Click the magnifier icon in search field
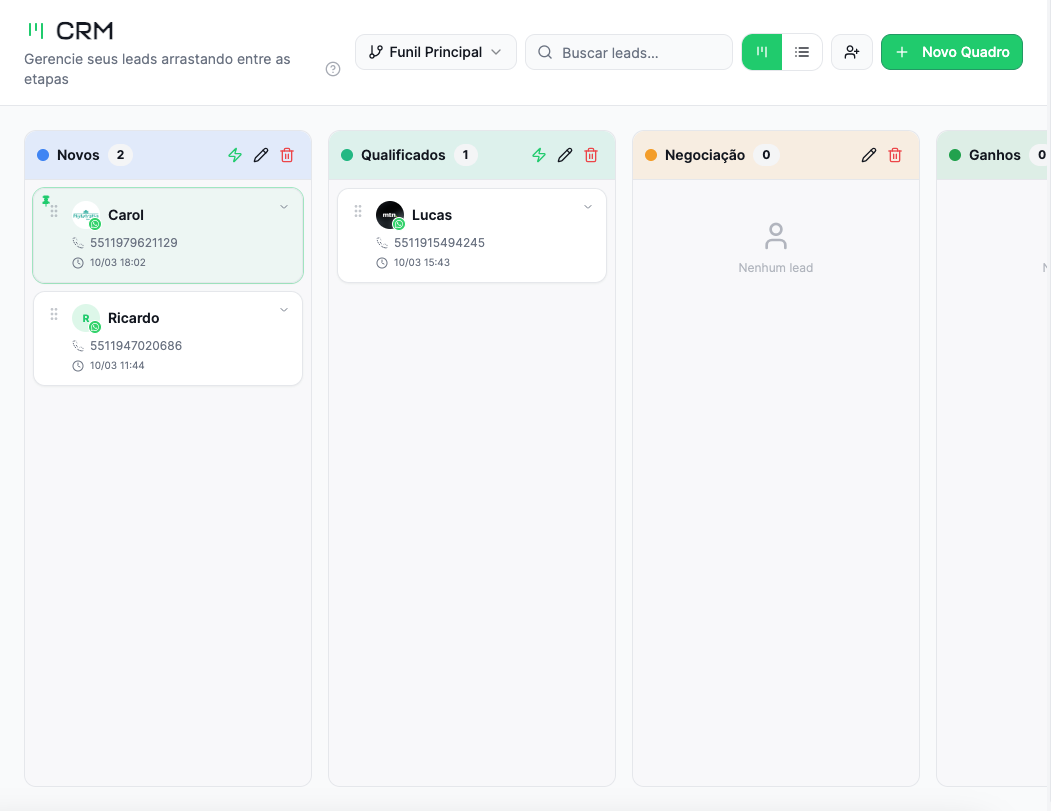1051x811 pixels. pos(545,52)
